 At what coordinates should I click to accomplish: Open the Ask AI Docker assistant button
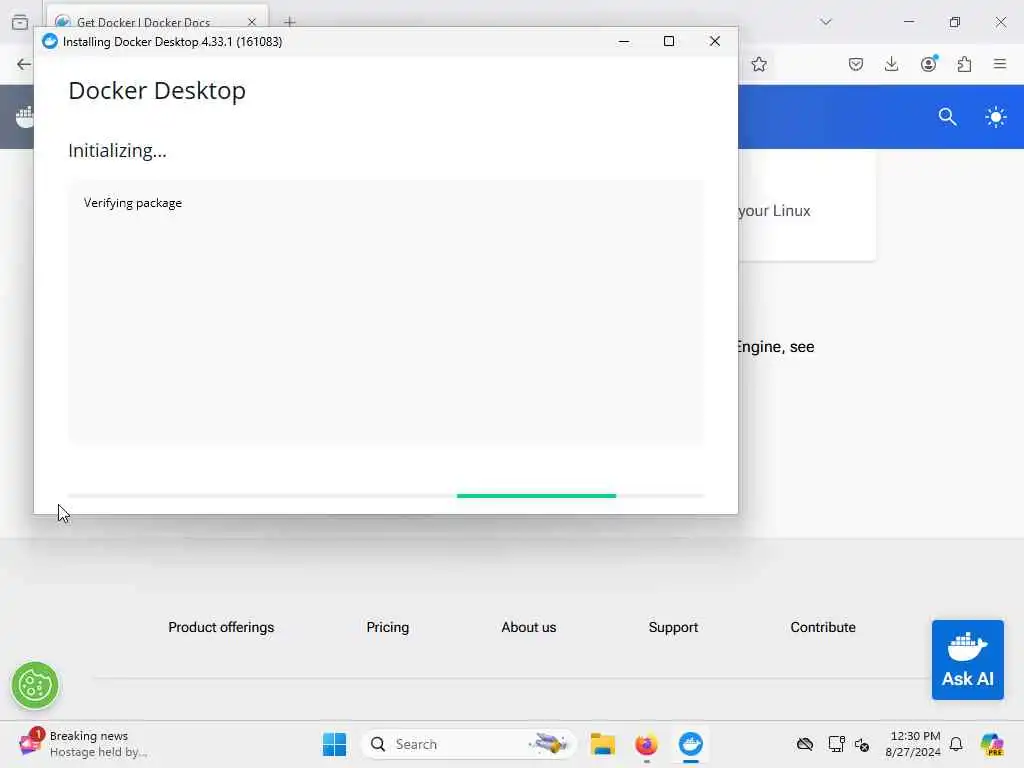pos(967,660)
